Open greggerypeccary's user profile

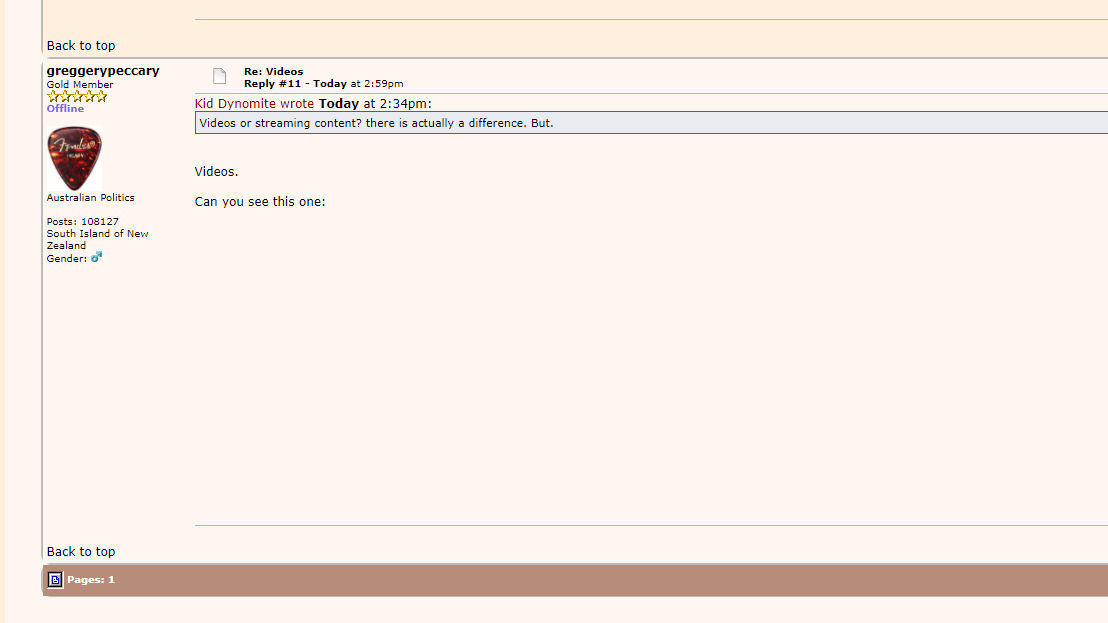point(103,71)
